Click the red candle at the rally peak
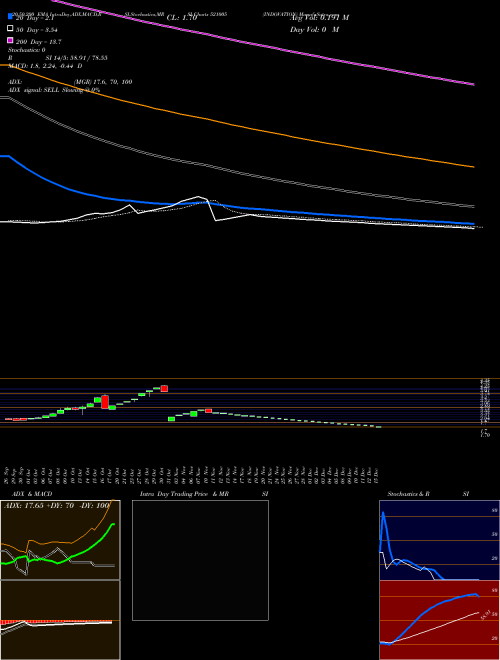This screenshot has height=660, width=500. (164, 389)
